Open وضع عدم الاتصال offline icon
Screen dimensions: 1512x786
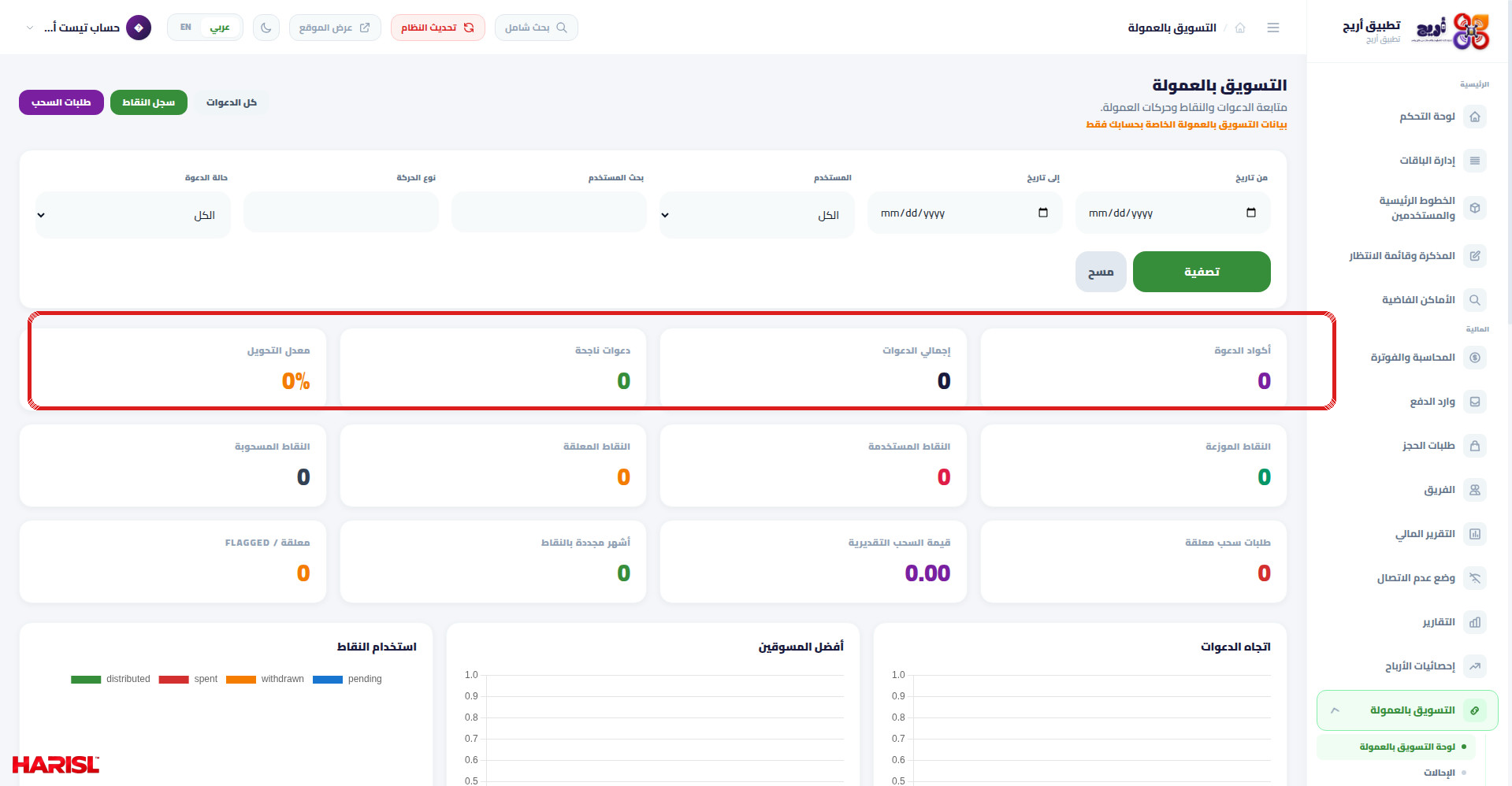coord(1475,578)
